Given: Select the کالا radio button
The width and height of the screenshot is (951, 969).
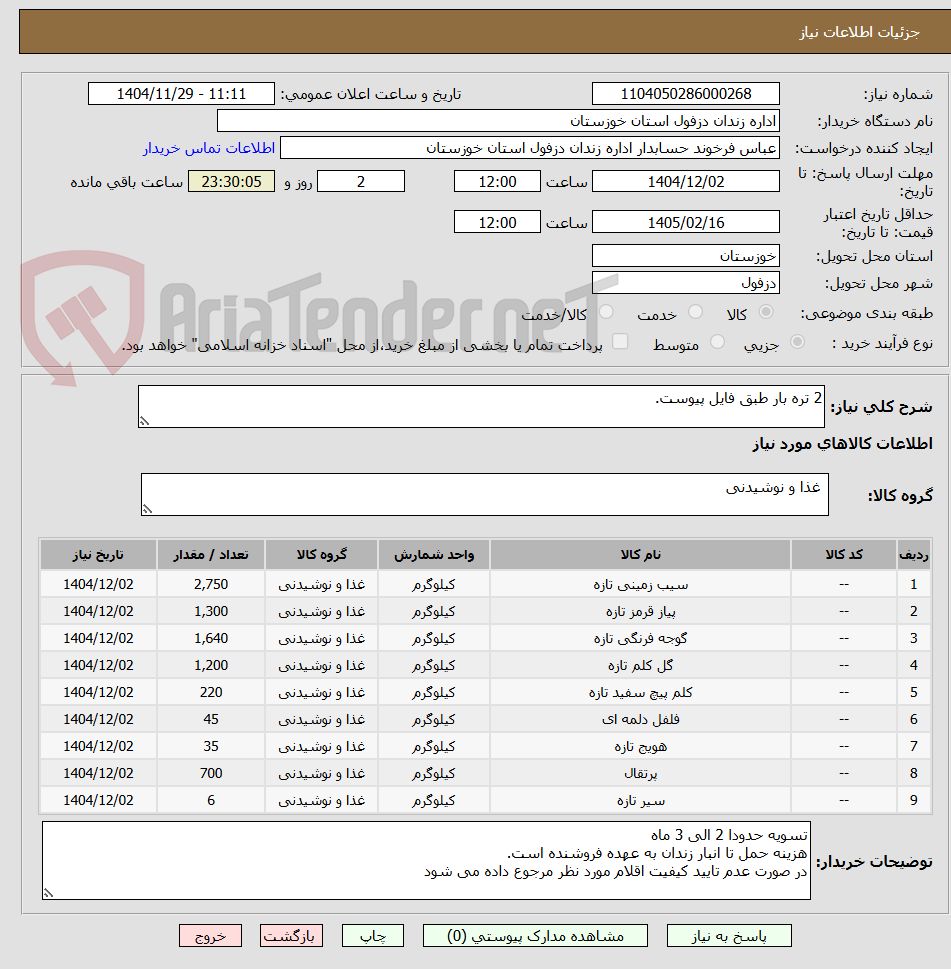Looking at the screenshot, I should [766, 312].
